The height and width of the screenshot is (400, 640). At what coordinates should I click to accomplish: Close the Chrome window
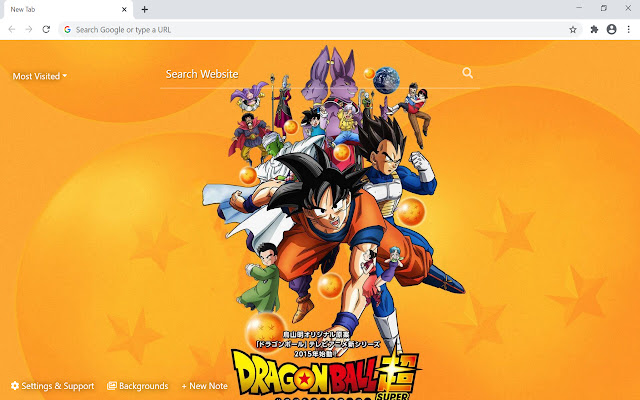628,8
